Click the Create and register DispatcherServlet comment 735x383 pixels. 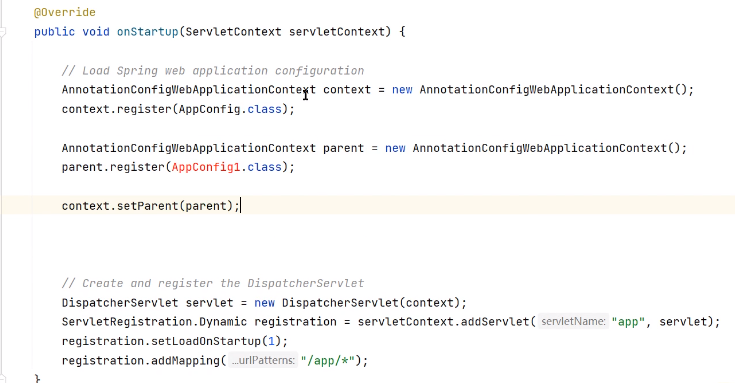[x=213, y=284]
